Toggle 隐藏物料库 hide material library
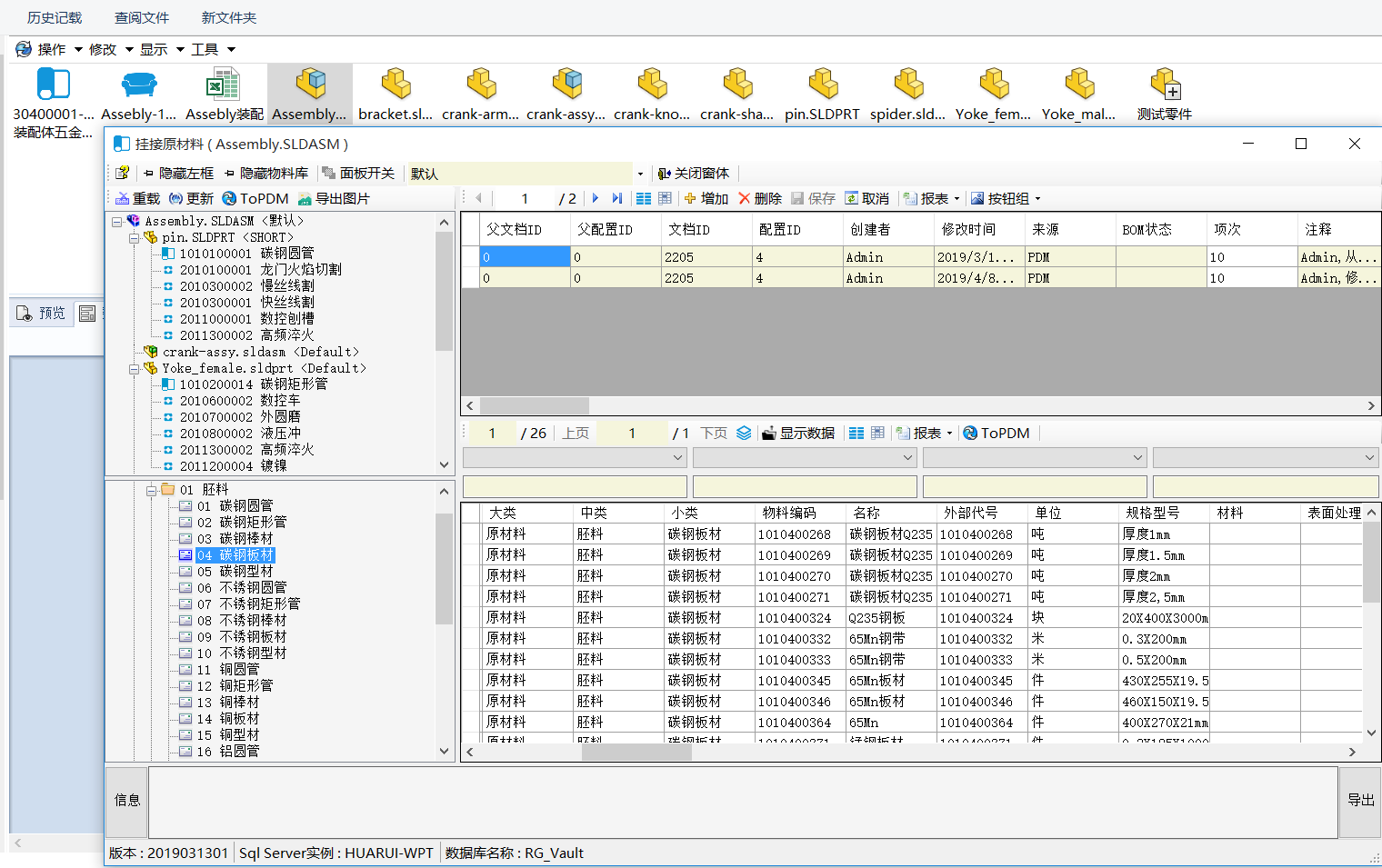This screenshot has width=1382, height=868. (x=265, y=174)
